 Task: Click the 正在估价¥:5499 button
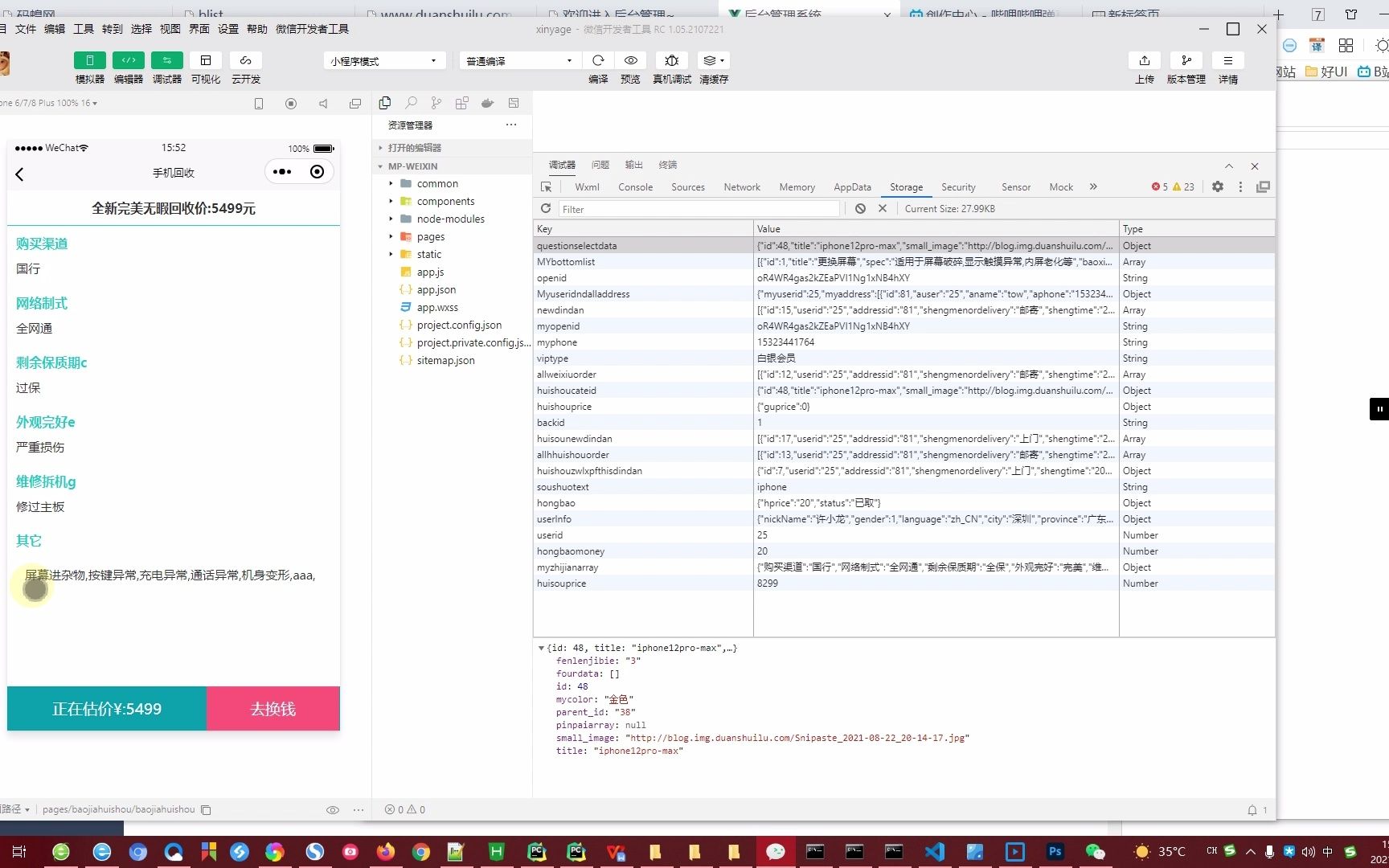[x=107, y=709]
